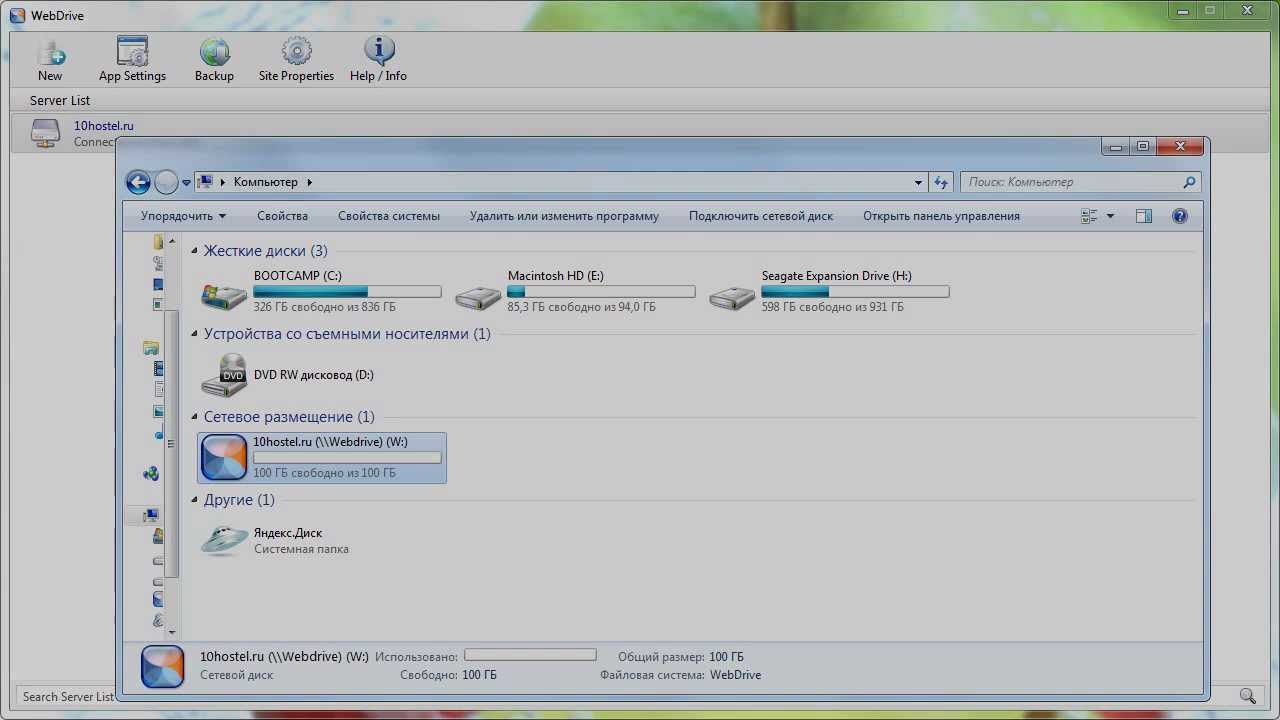Click Общий размер: 100 ГБ in details pane

[x=681, y=657]
